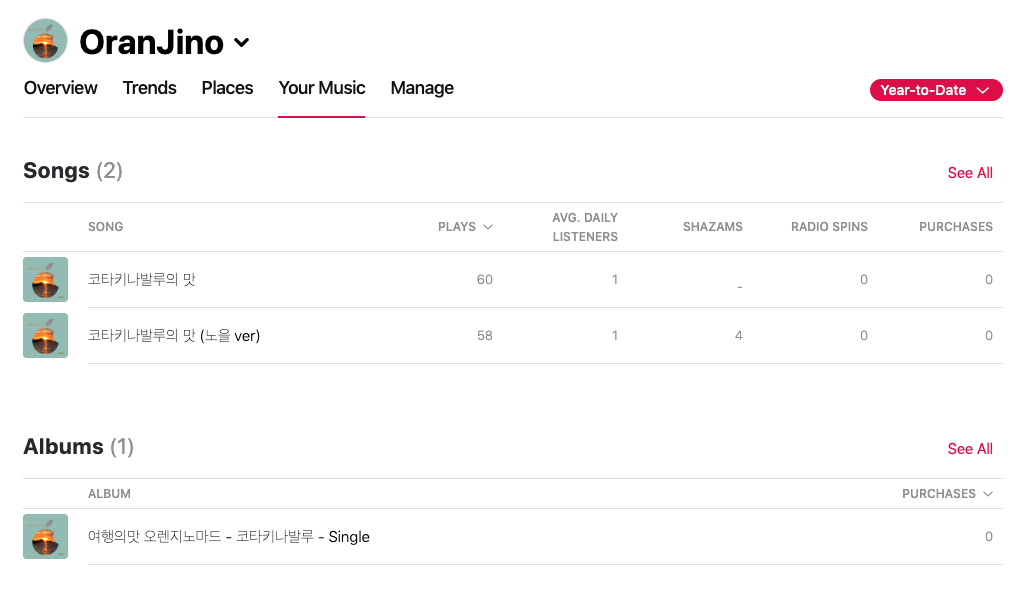Open the song 코타키나발루의 맛 (노을 ver)
The height and width of the screenshot is (602, 1027).
174,335
